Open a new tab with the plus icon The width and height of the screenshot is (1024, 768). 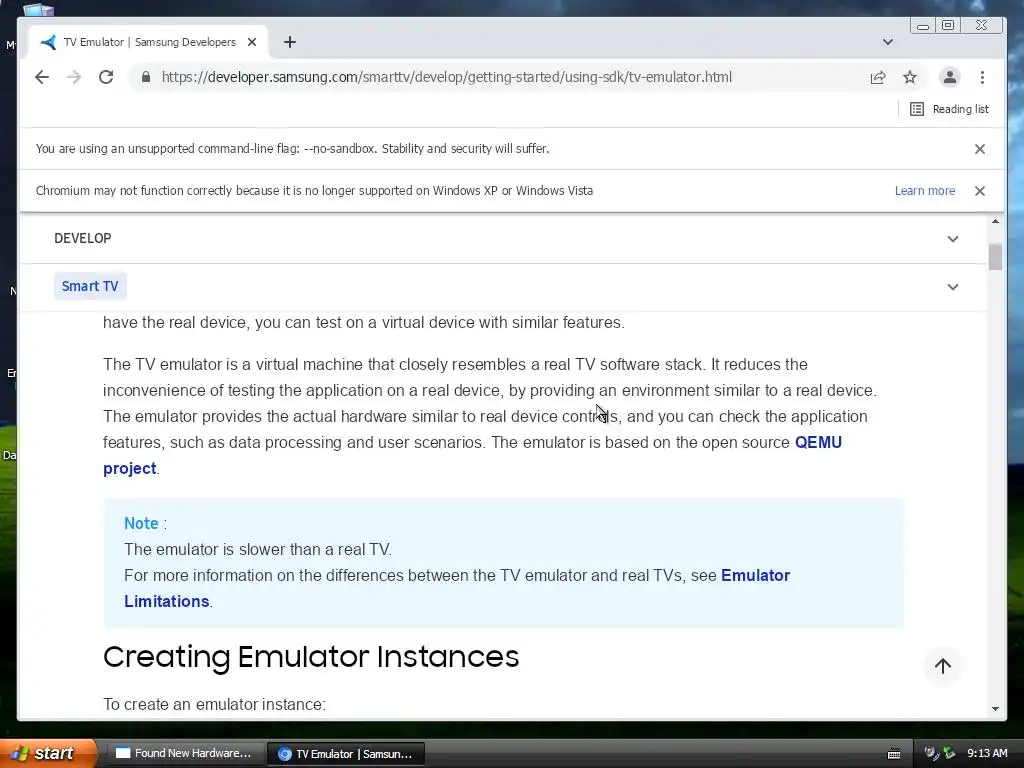click(x=290, y=42)
